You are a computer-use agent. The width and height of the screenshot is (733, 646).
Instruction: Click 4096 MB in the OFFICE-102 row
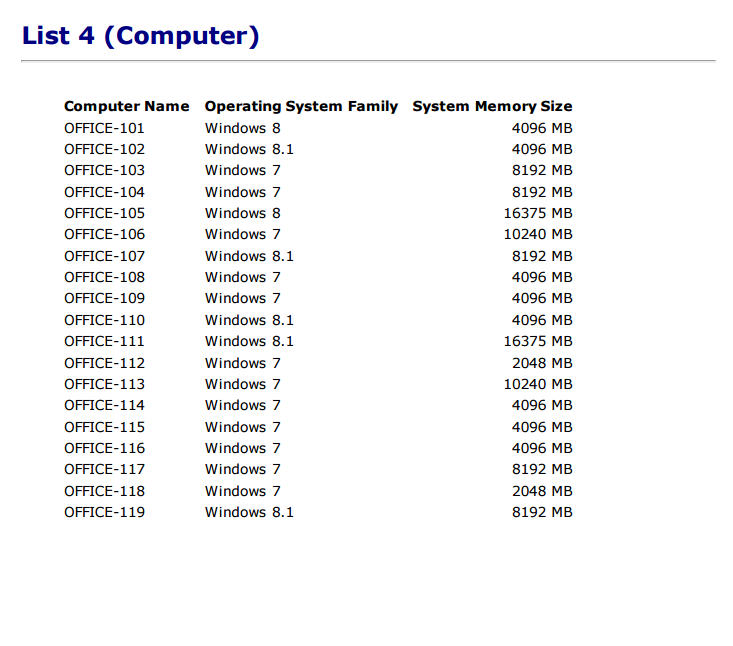pos(542,149)
